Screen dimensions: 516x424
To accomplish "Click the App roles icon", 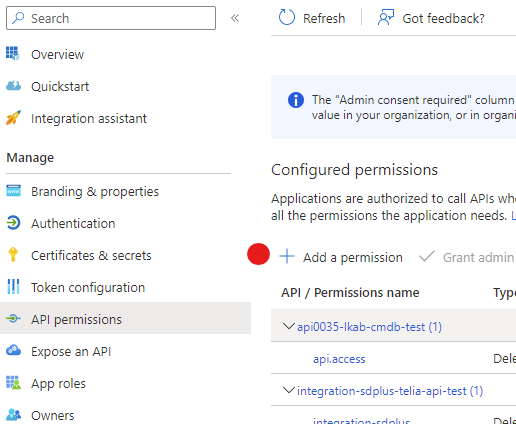I will coord(13,383).
